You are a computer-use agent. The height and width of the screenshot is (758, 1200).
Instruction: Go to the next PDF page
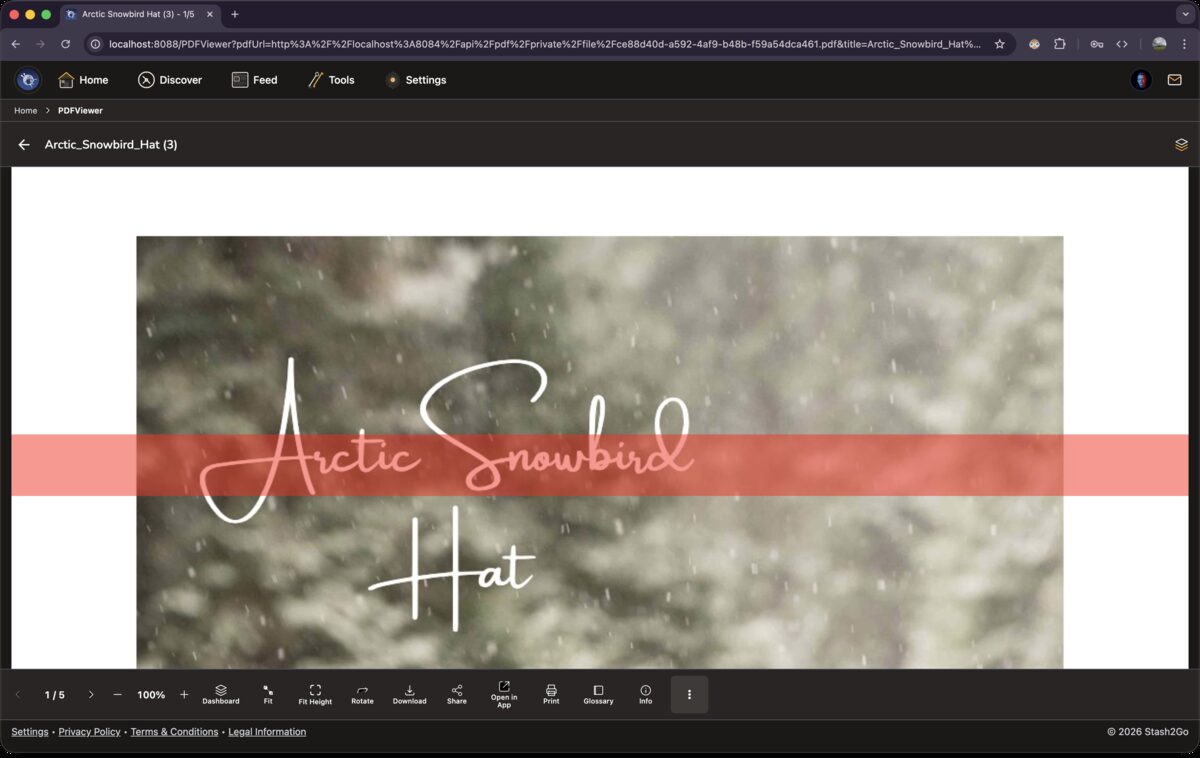point(91,695)
